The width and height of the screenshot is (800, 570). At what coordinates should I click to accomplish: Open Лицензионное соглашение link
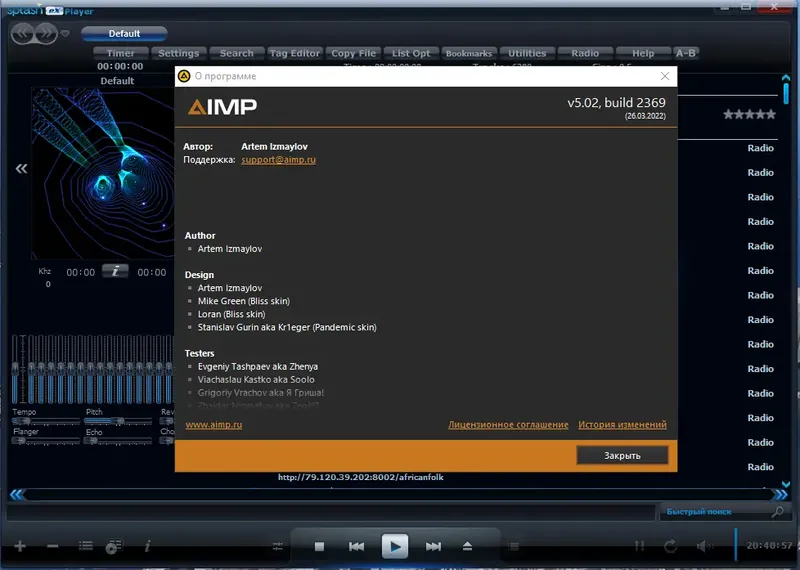tap(508, 425)
